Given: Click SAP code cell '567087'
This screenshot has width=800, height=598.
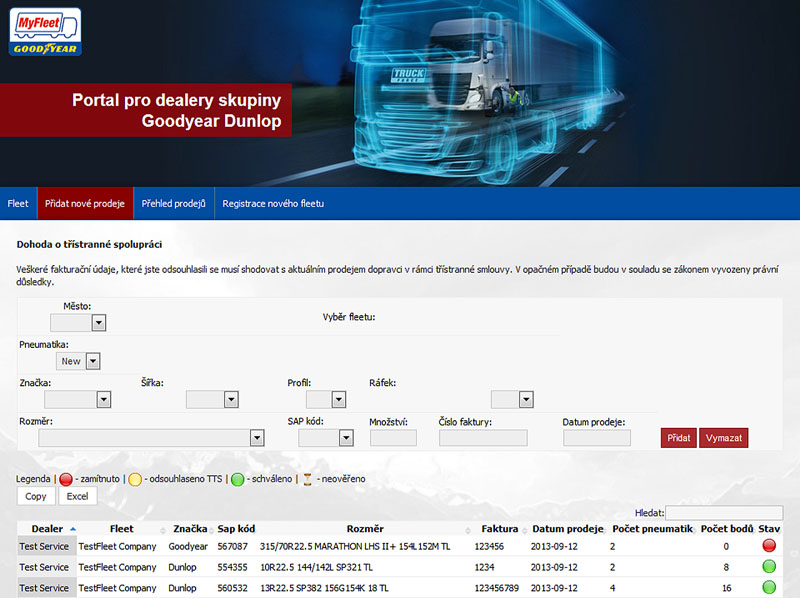Looking at the screenshot, I should pos(233,546).
